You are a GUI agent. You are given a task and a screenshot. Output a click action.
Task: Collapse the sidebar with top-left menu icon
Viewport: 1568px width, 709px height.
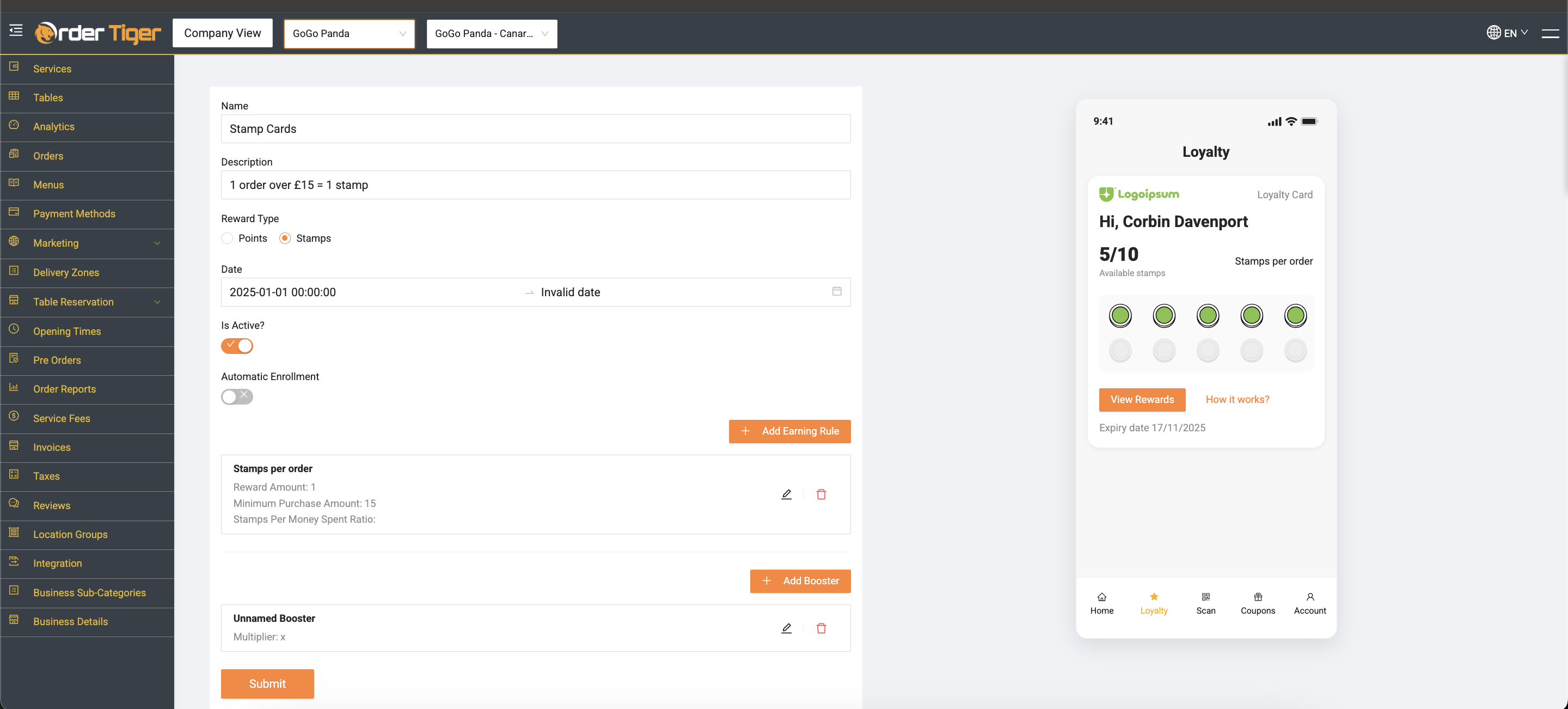coord(16,30)
